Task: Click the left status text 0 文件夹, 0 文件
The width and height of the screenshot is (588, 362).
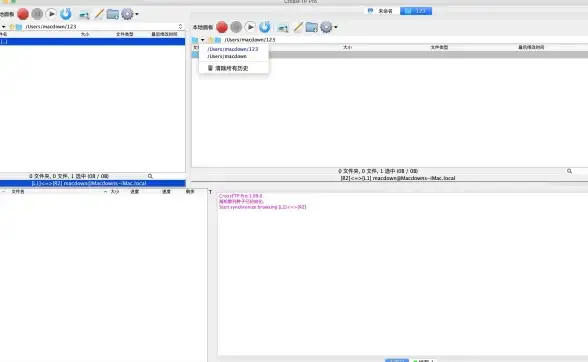Action: tap(69, 176)
